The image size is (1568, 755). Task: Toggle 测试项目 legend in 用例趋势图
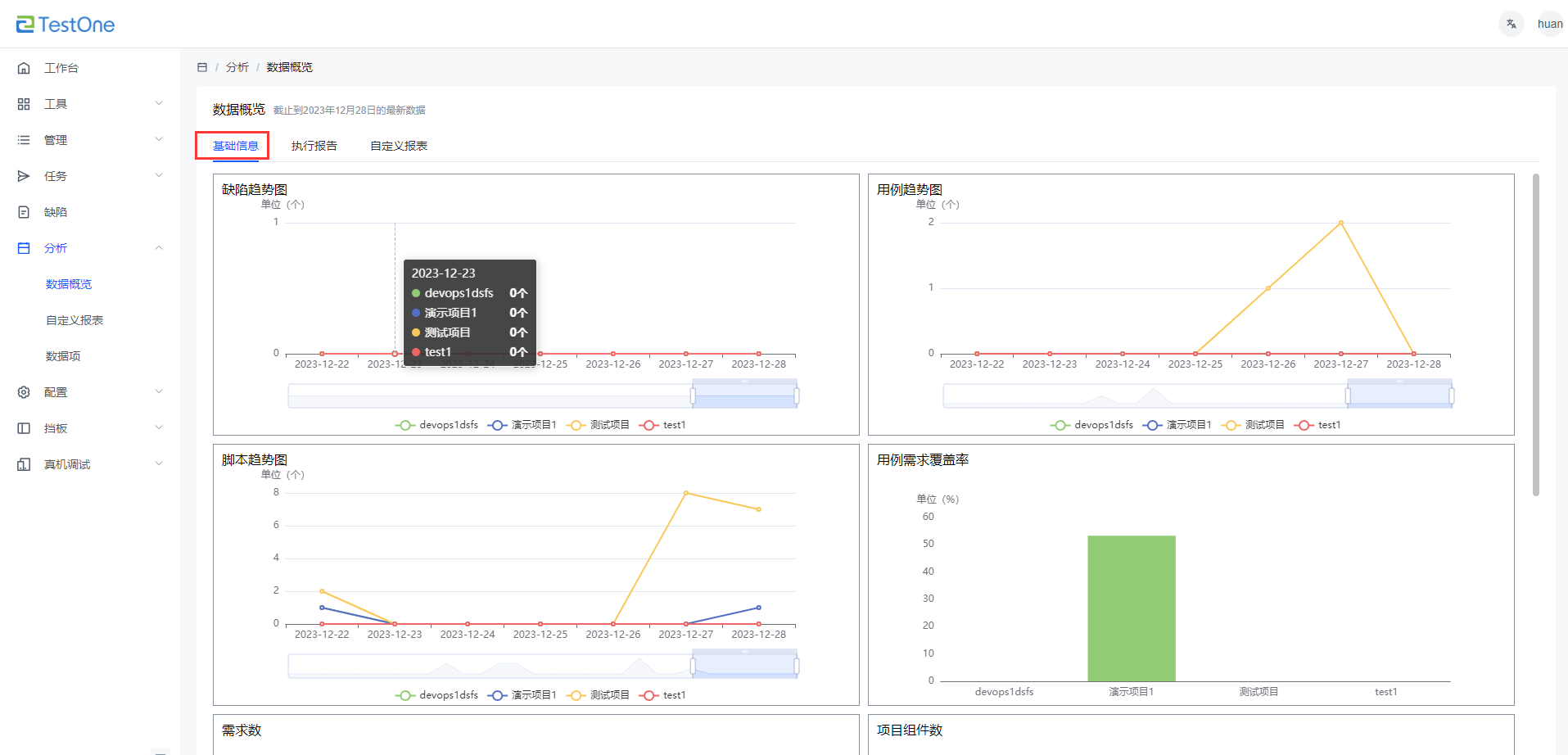(x=1253, y=425)
